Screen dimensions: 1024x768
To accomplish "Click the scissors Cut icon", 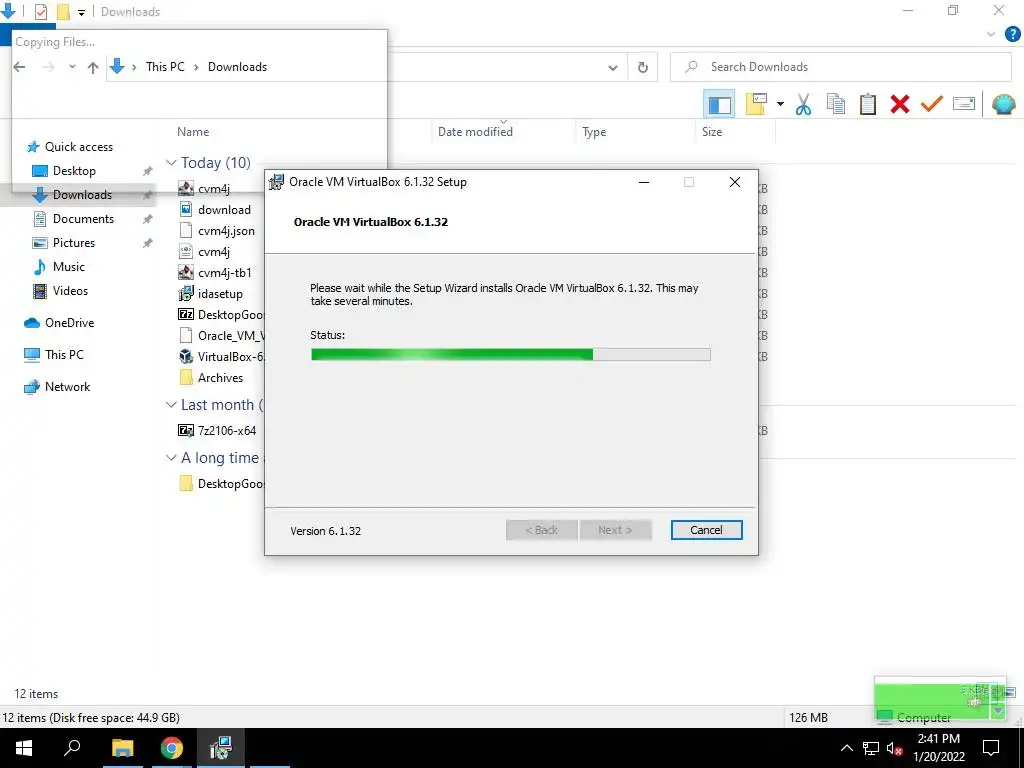I will point(803,104).
